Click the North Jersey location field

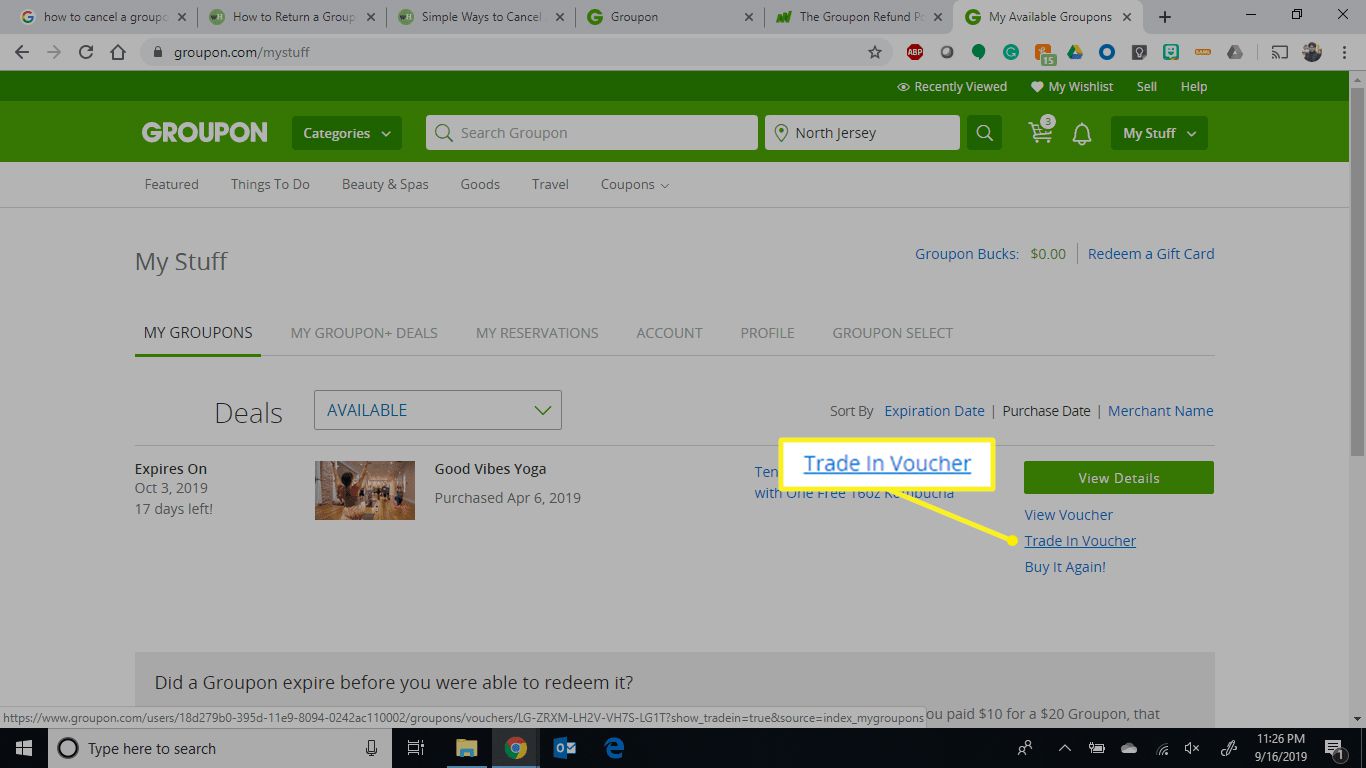pyautogui.click(x=862, y=133)
